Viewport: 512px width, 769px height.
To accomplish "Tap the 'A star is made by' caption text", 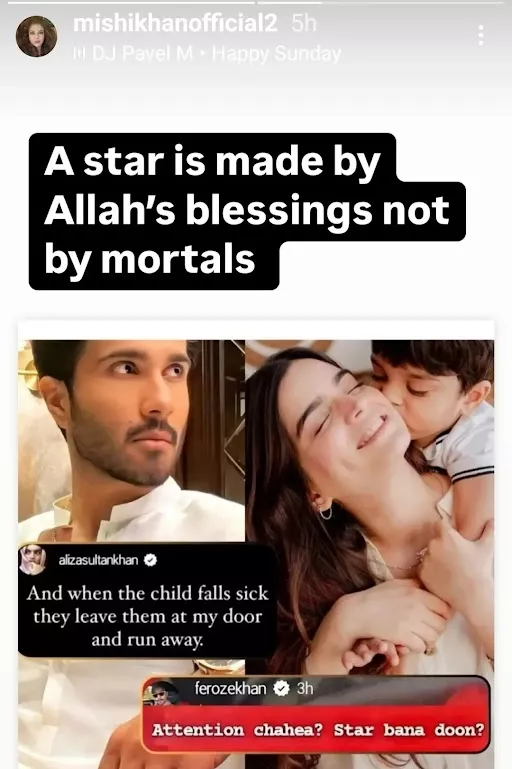I will pos(212,161).
